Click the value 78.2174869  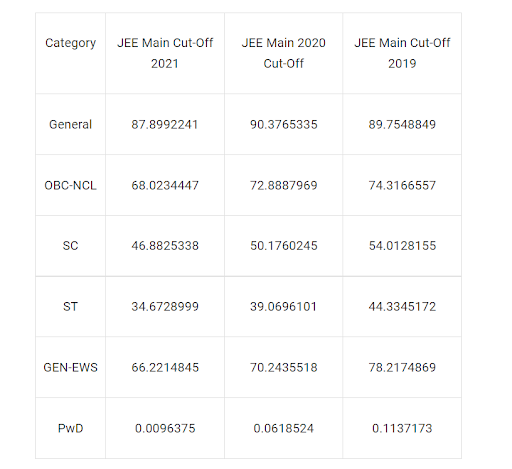(402, 367)
